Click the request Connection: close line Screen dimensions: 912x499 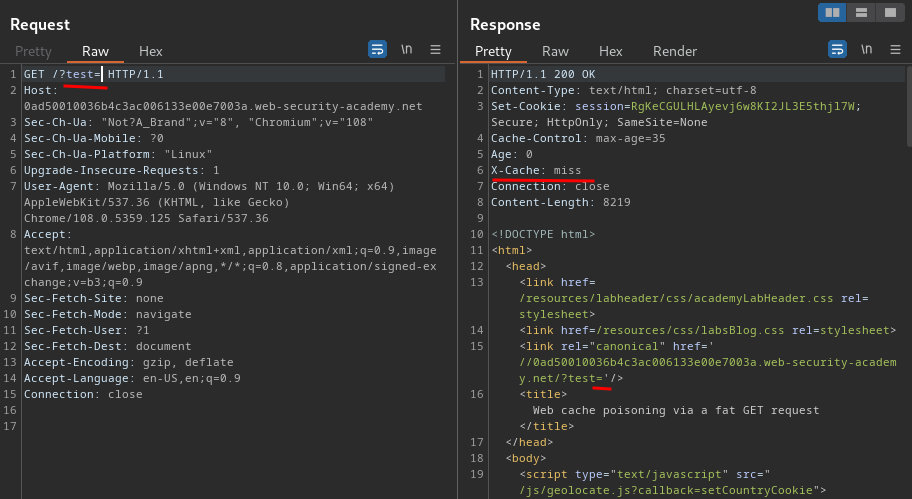pos(83,394)
